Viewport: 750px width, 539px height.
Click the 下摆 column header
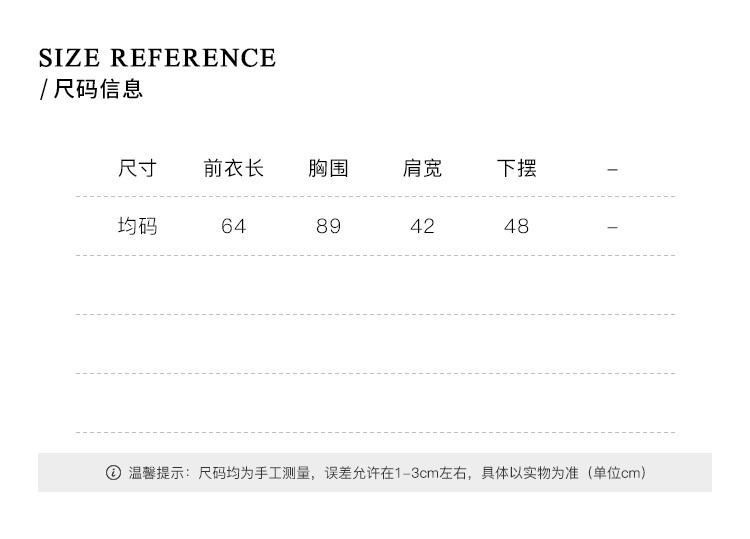point(517,169)
